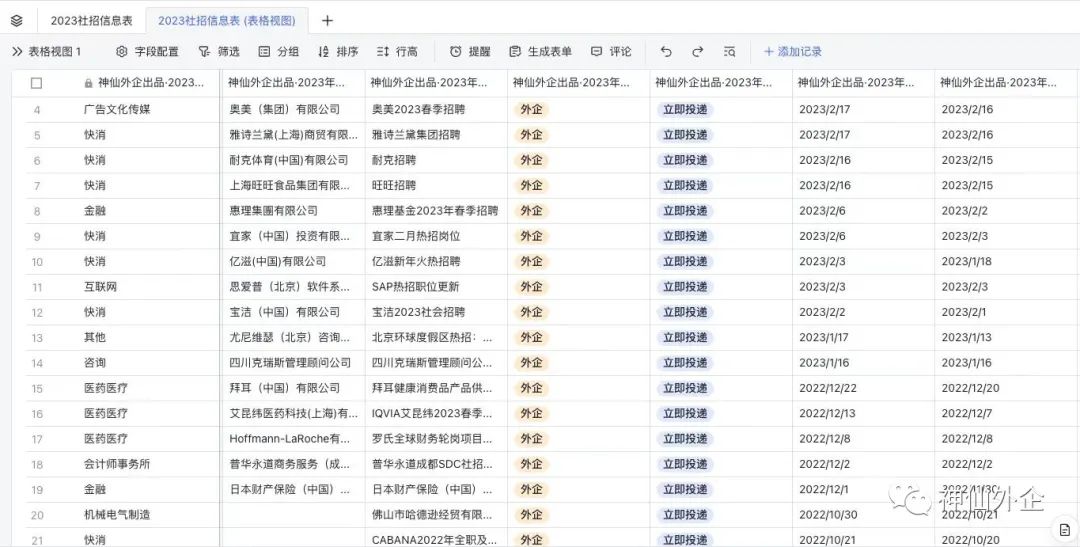
Task: Click 添加记录 to add a record
Action: tap(793, 52)
